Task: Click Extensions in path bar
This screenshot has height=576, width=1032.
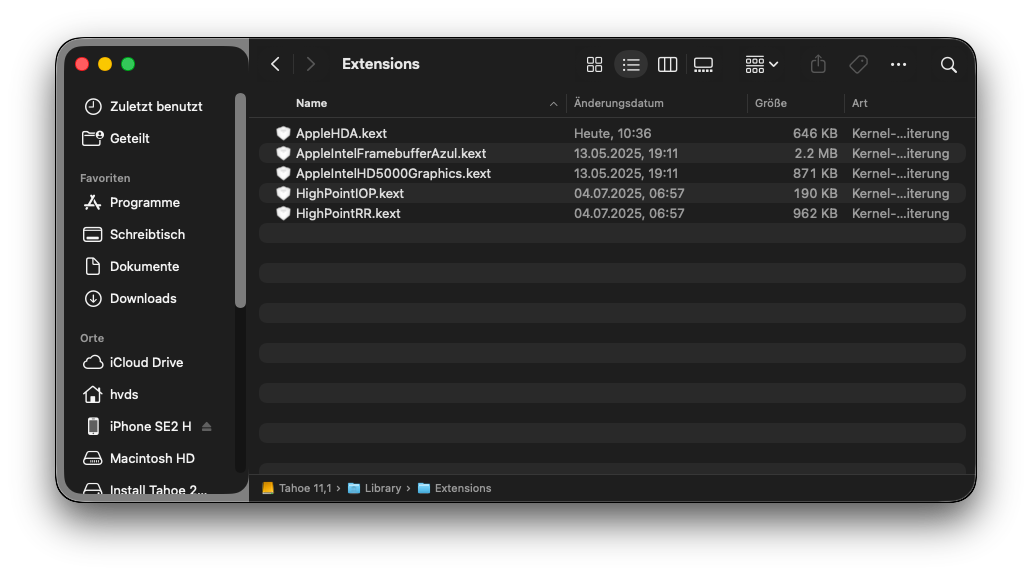Action: (455, 488)
